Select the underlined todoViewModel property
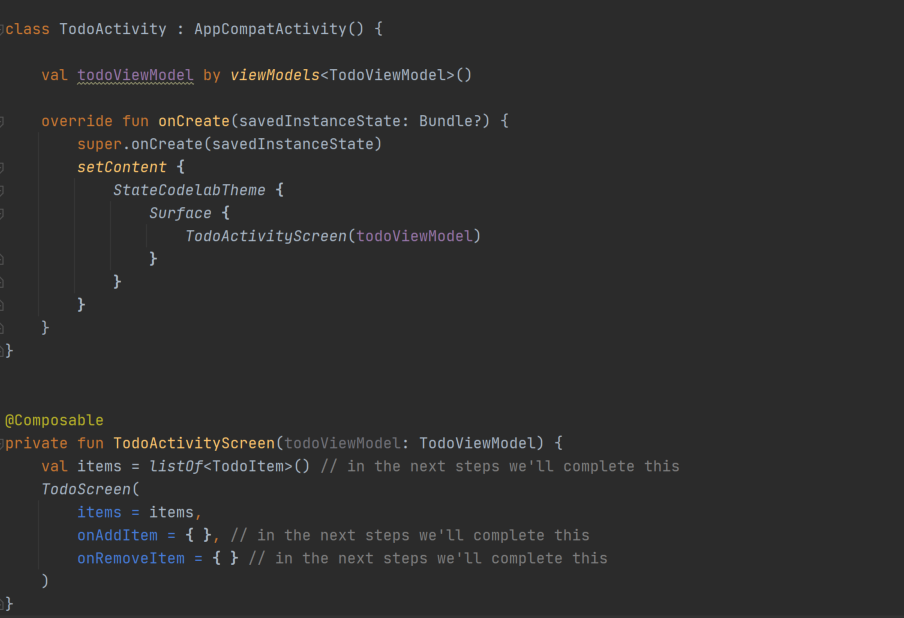 135,75
